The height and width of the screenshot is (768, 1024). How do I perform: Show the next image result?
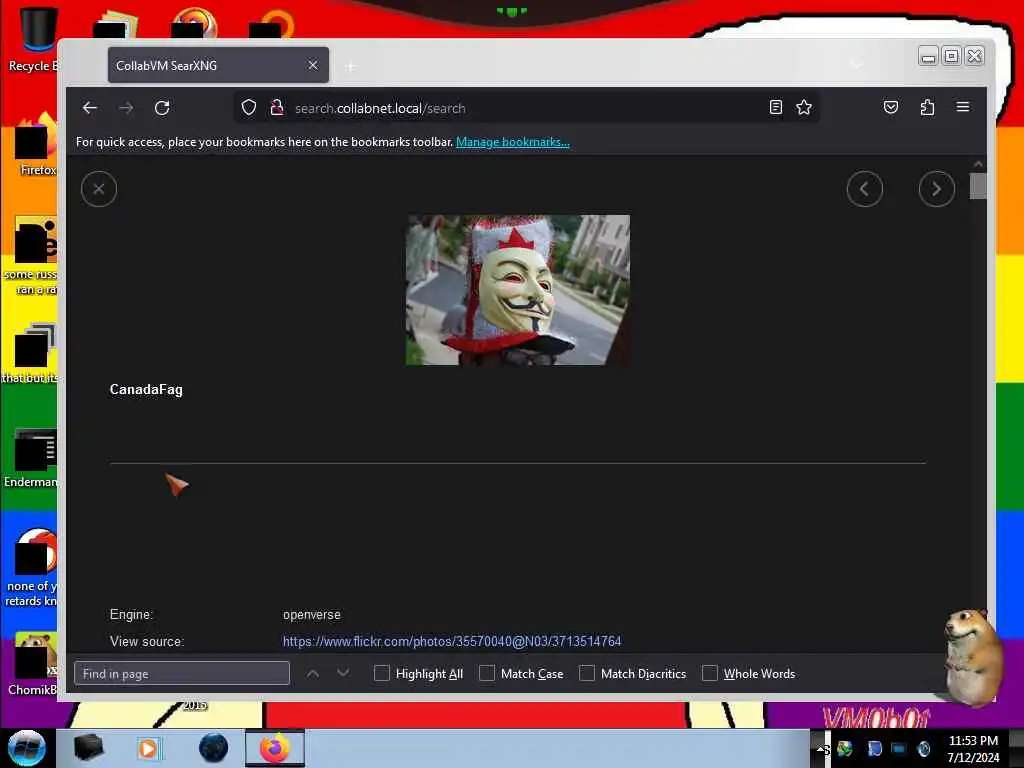click(936, 189)
